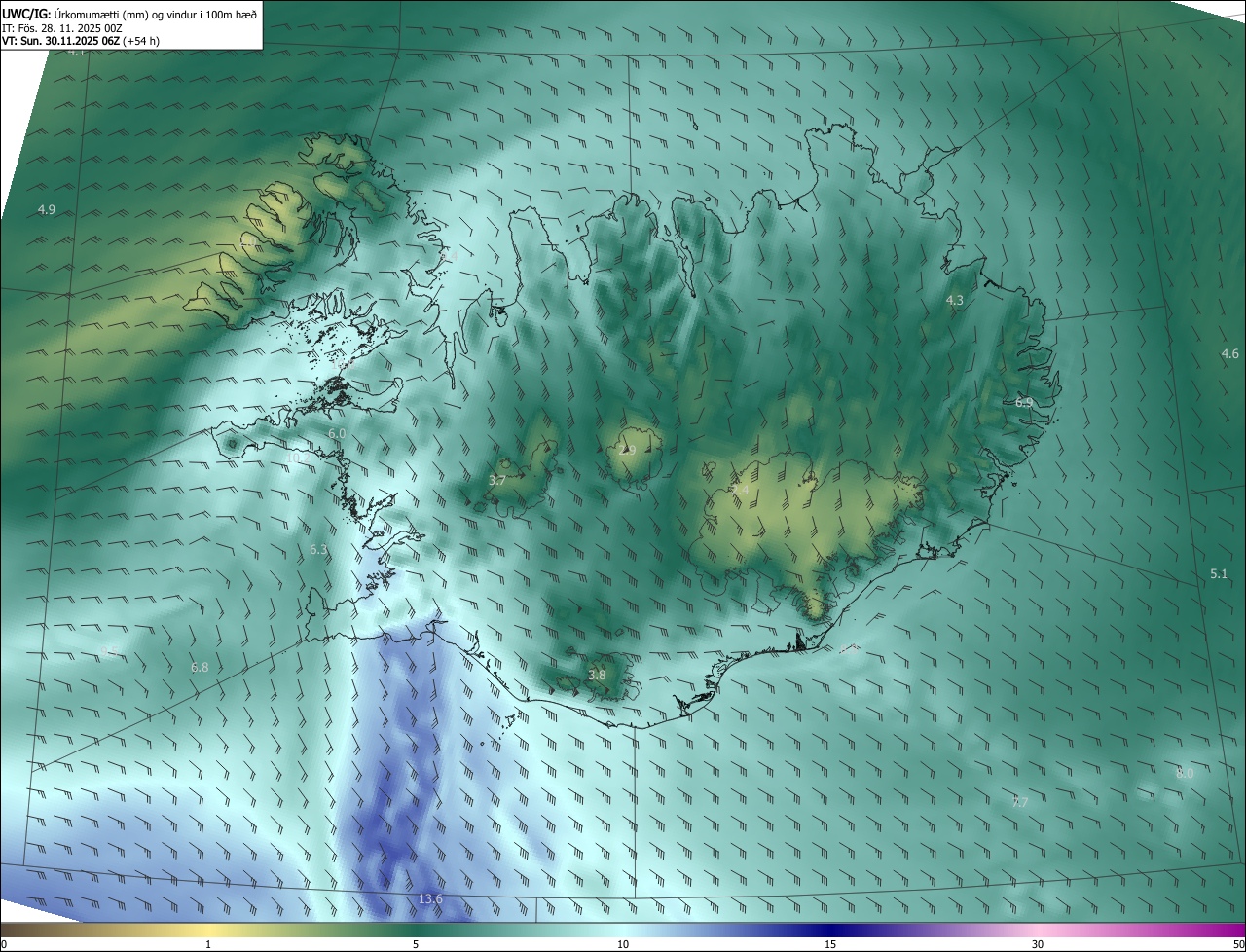Click the '3.7' value label on map
The image size is (1246, 952).
tap(496, 480)
